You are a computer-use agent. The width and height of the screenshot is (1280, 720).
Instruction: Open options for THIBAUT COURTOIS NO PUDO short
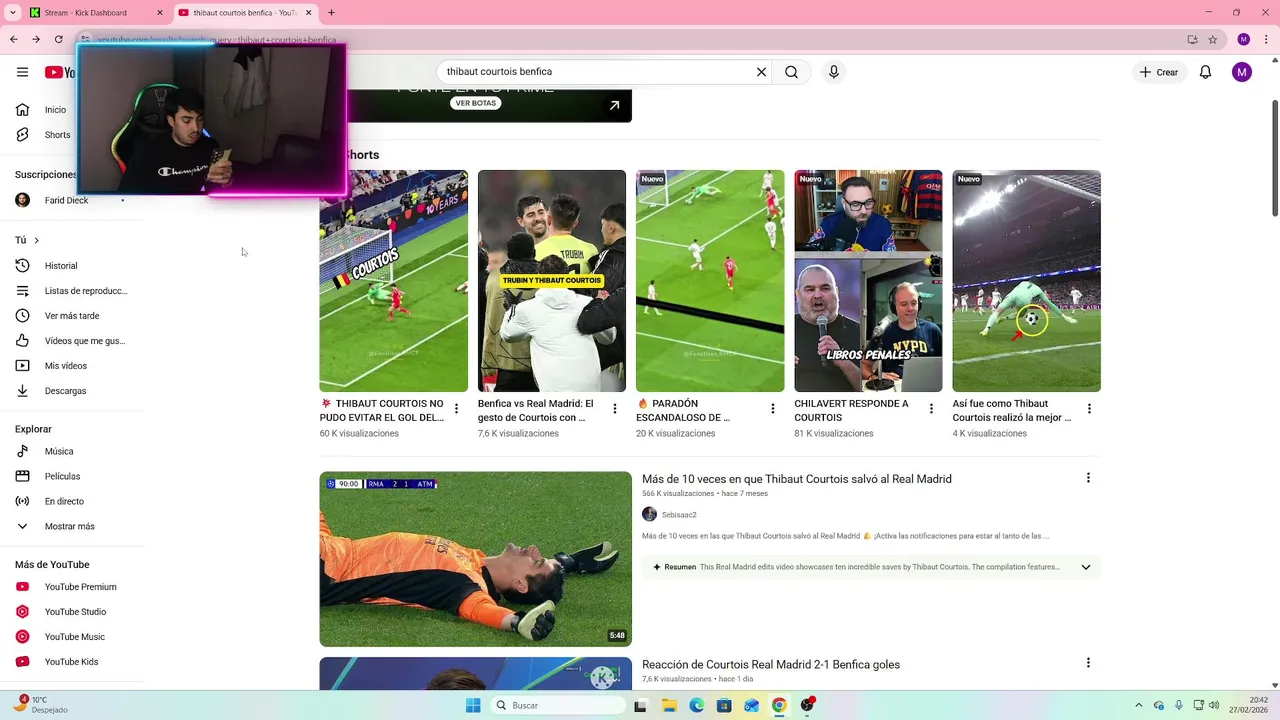456,409
